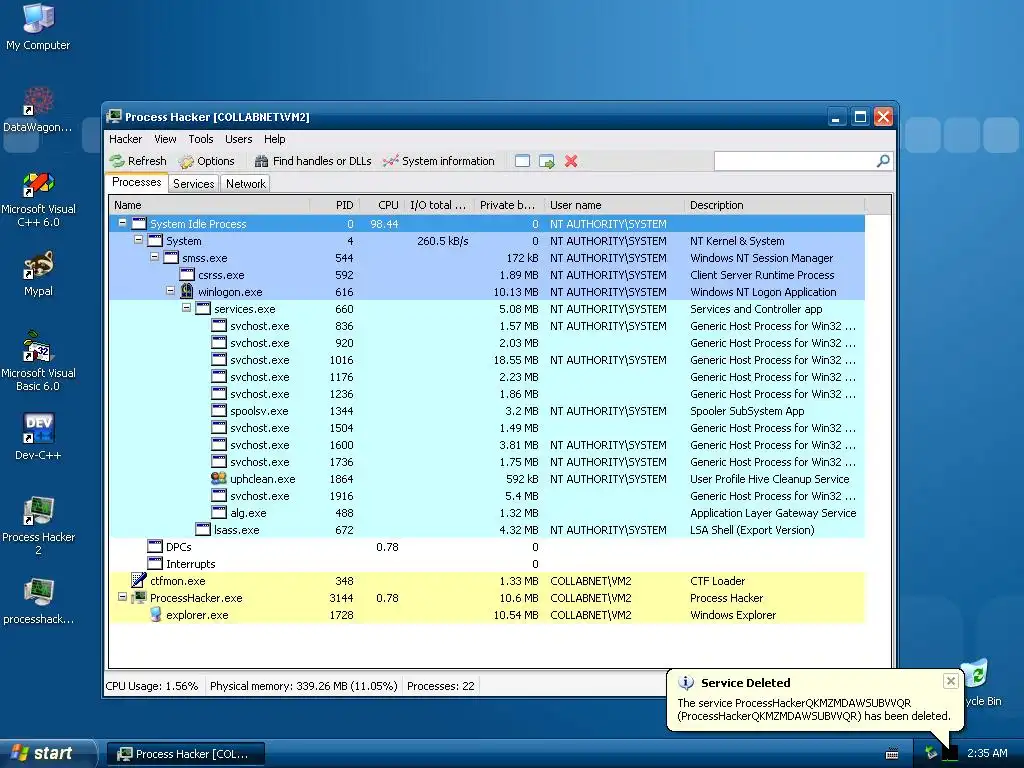Sort by the Description column header
The width and height of the screenshot is (1024, 768).
click(775, 205)
